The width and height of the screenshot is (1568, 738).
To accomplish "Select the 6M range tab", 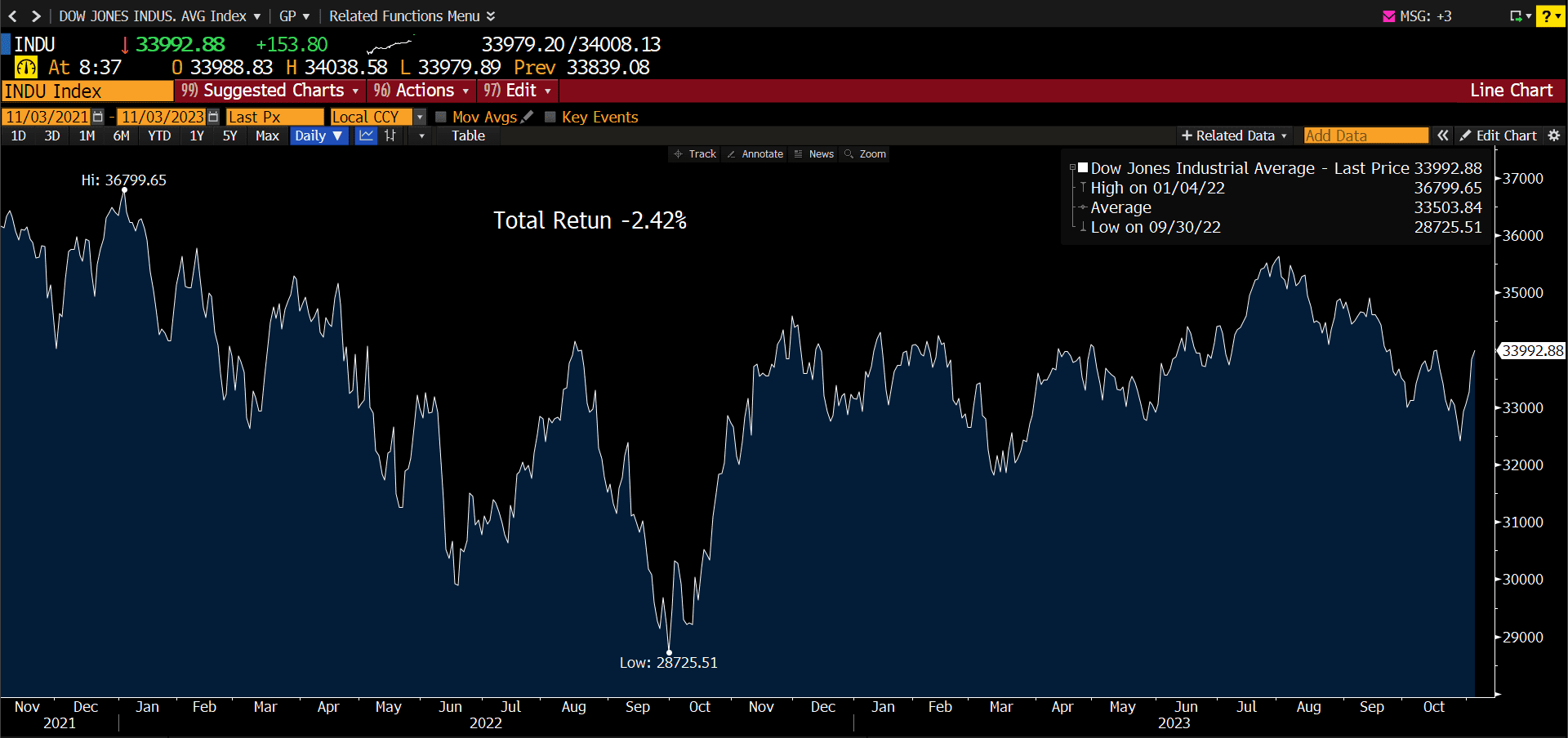I will coord(121,136).
